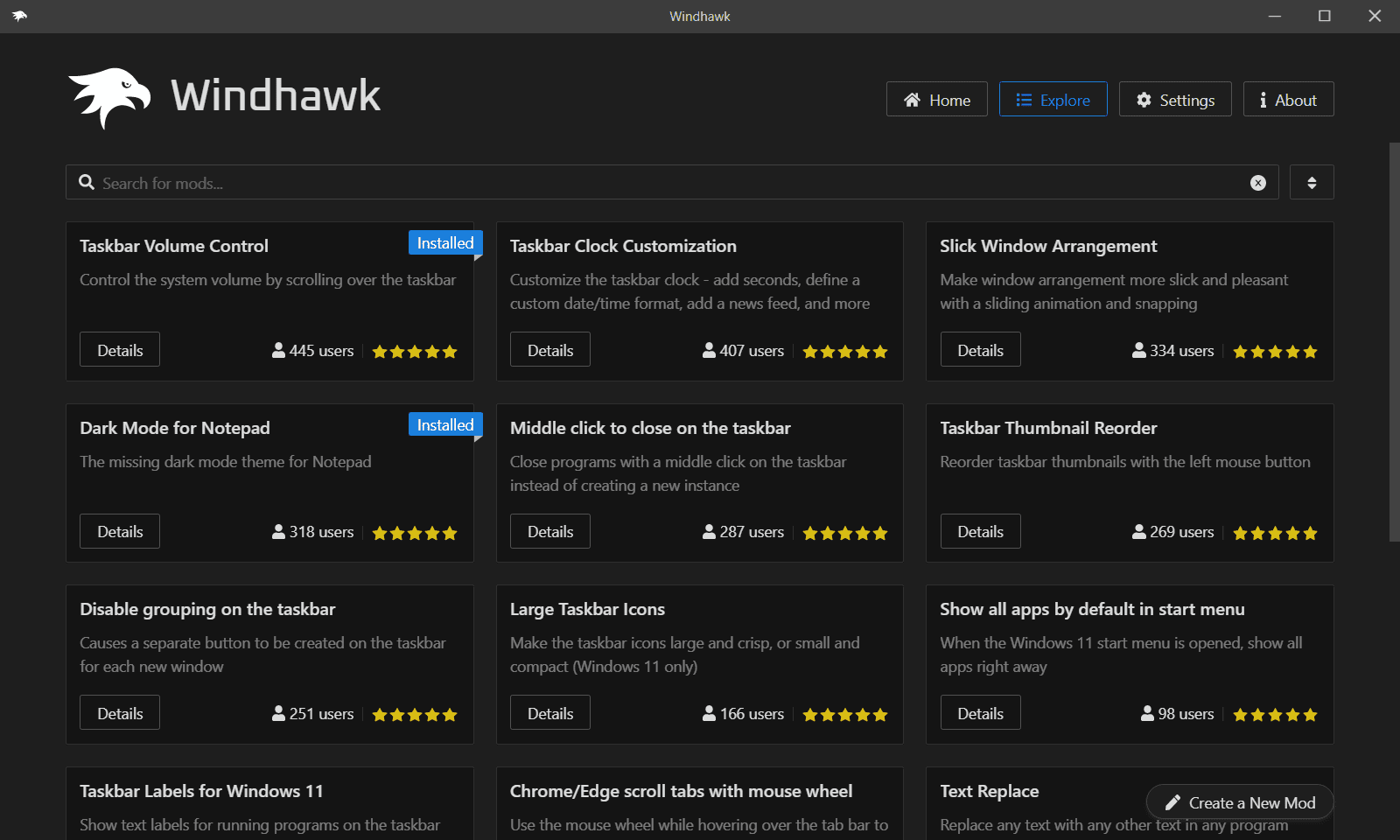Click the user icon beside 98 users
The width and height of the screenshot is (1400, 840).
click(x=1147, y=713)
